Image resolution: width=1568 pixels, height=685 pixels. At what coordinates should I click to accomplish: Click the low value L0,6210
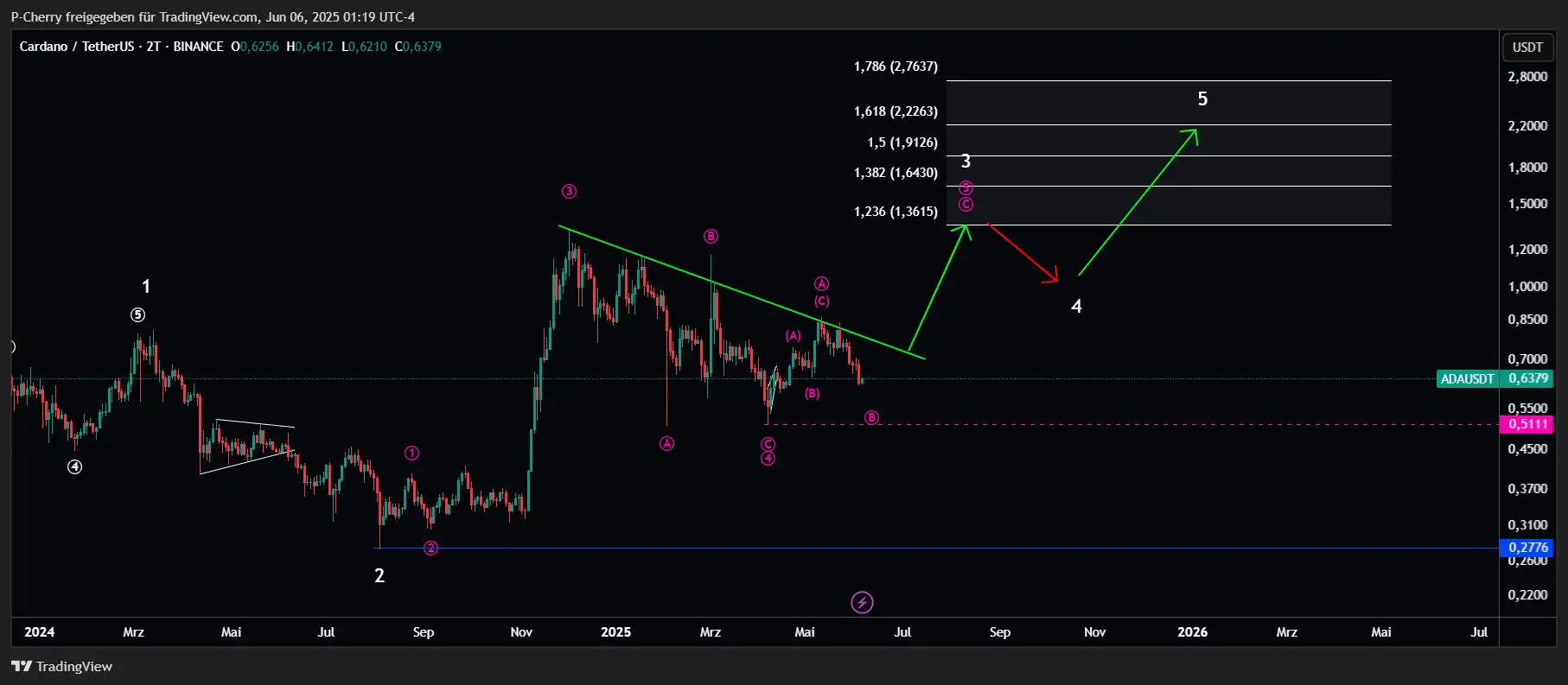coord(364,47)
